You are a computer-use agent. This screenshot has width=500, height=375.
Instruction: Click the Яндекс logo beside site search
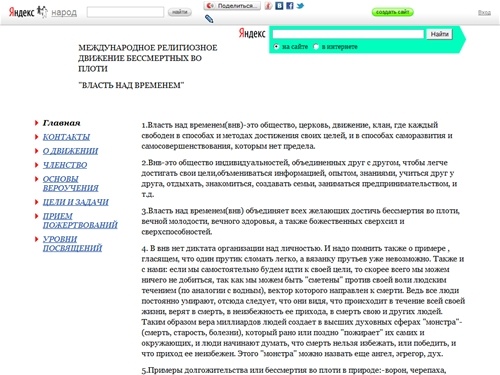252,33
